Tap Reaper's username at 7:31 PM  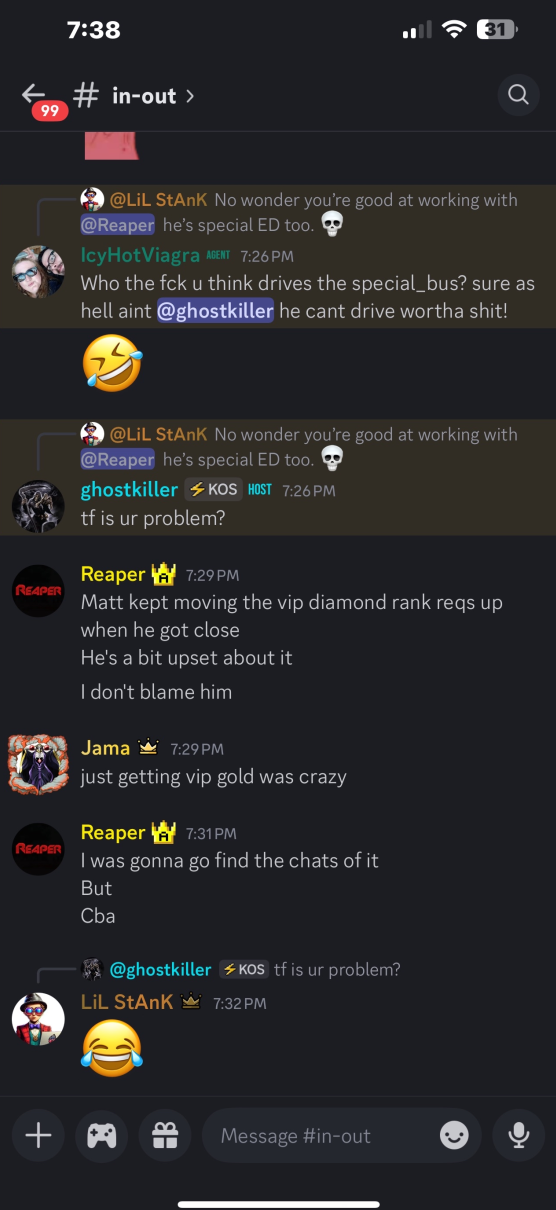point(113,832)
